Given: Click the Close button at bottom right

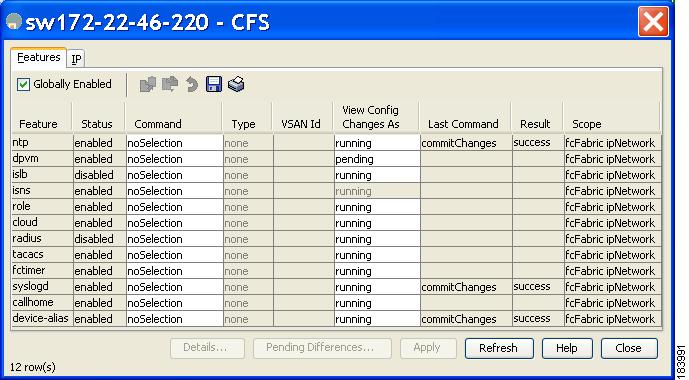Looking at the screenshot, I should 629,348.
